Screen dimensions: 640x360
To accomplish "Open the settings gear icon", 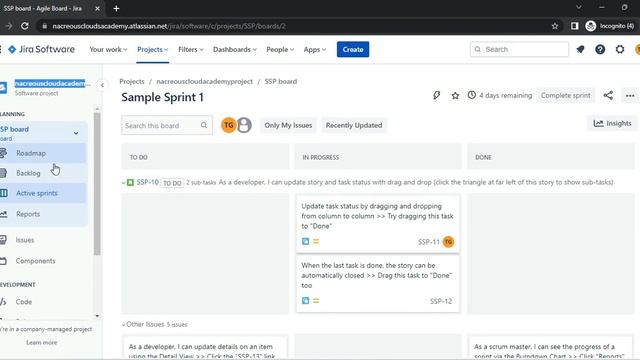I will (620, 49).
